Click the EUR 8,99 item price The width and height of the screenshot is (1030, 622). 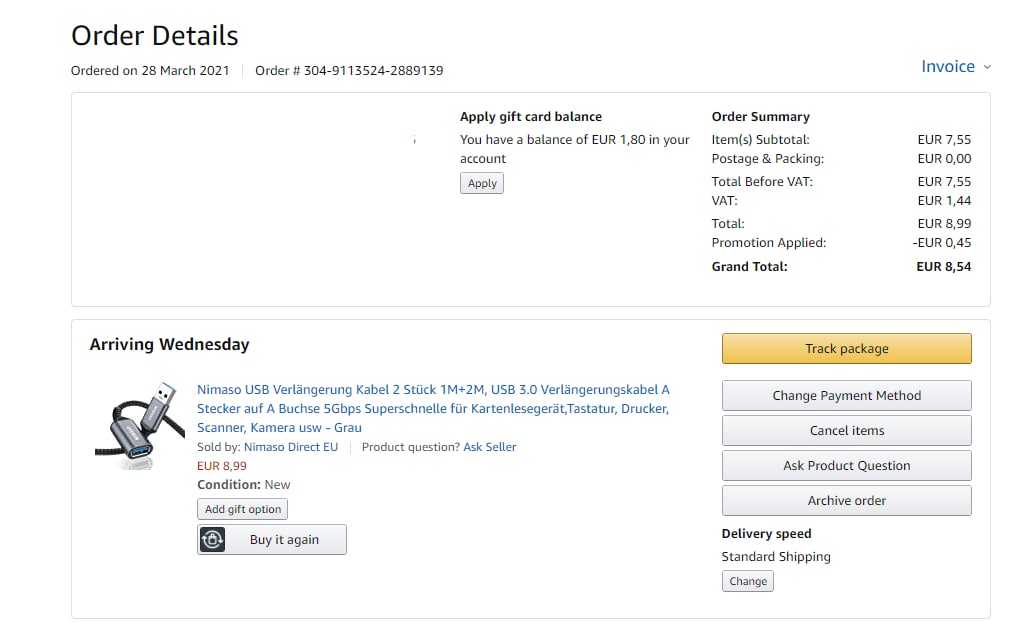coord(222,466)
